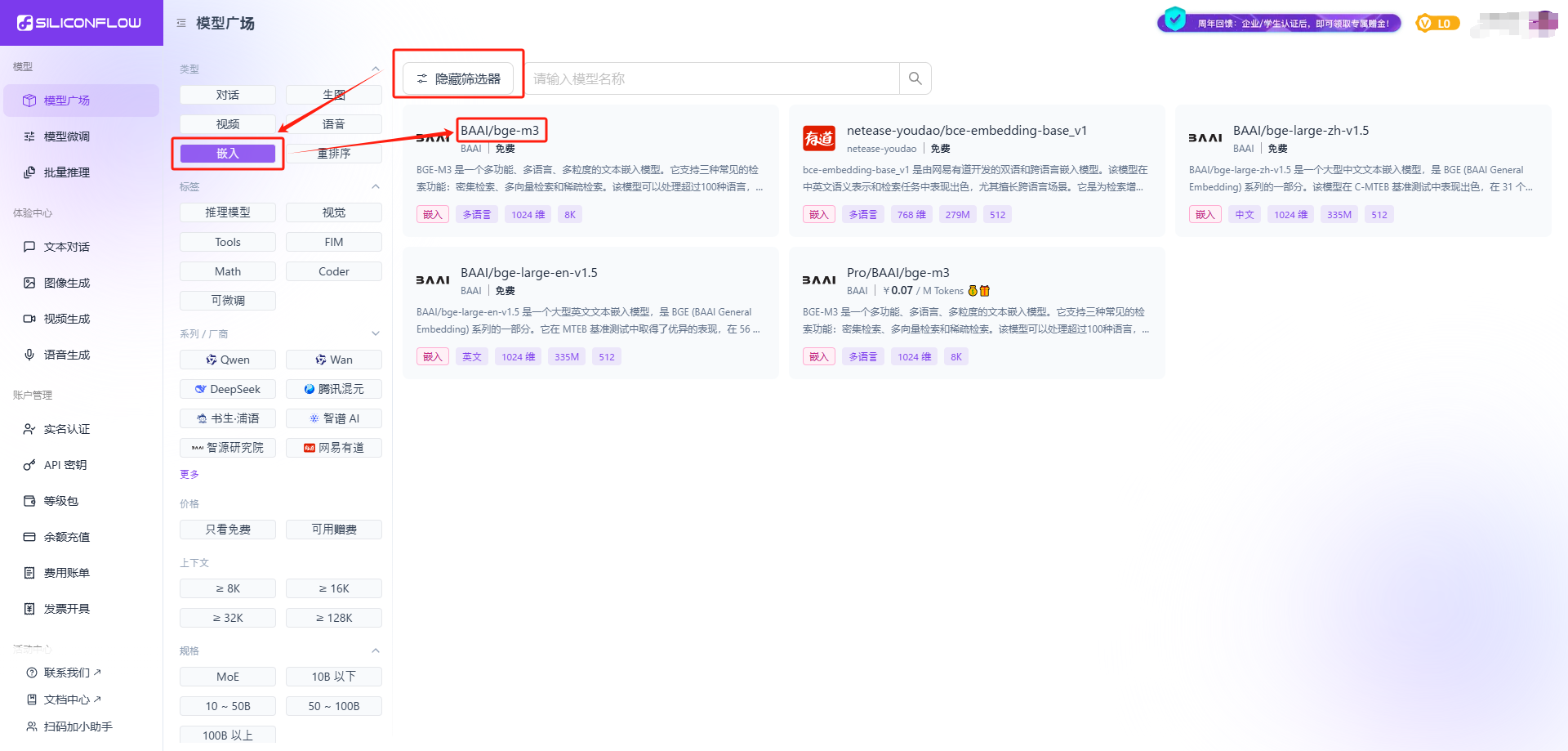Toggle the Math tag filter
This screenshot has width=1568, height=751.
(228, 271)
